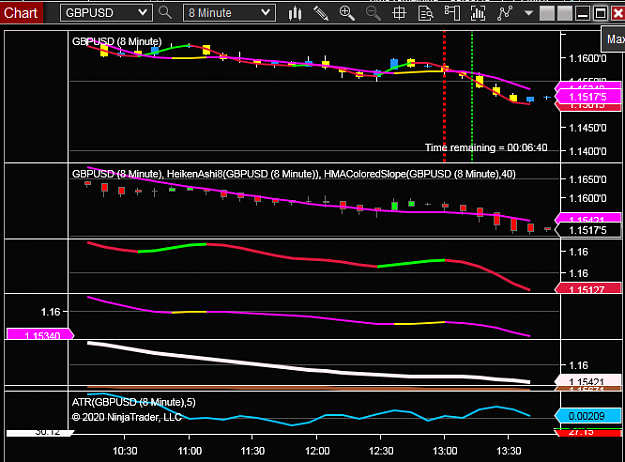
Task: Click the zoom in magnifier icon
Action: [x=347, y=13]
